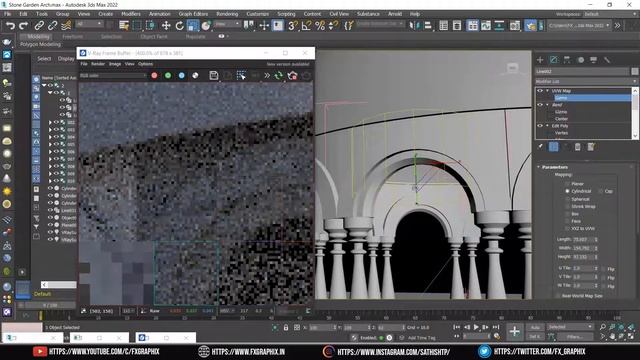Image resolution: width=640 pixels, height=360 pixels.
Task: Collapse the Edit Poly modifier subtree
Action: pyautogui.click(x=547, y=126)
